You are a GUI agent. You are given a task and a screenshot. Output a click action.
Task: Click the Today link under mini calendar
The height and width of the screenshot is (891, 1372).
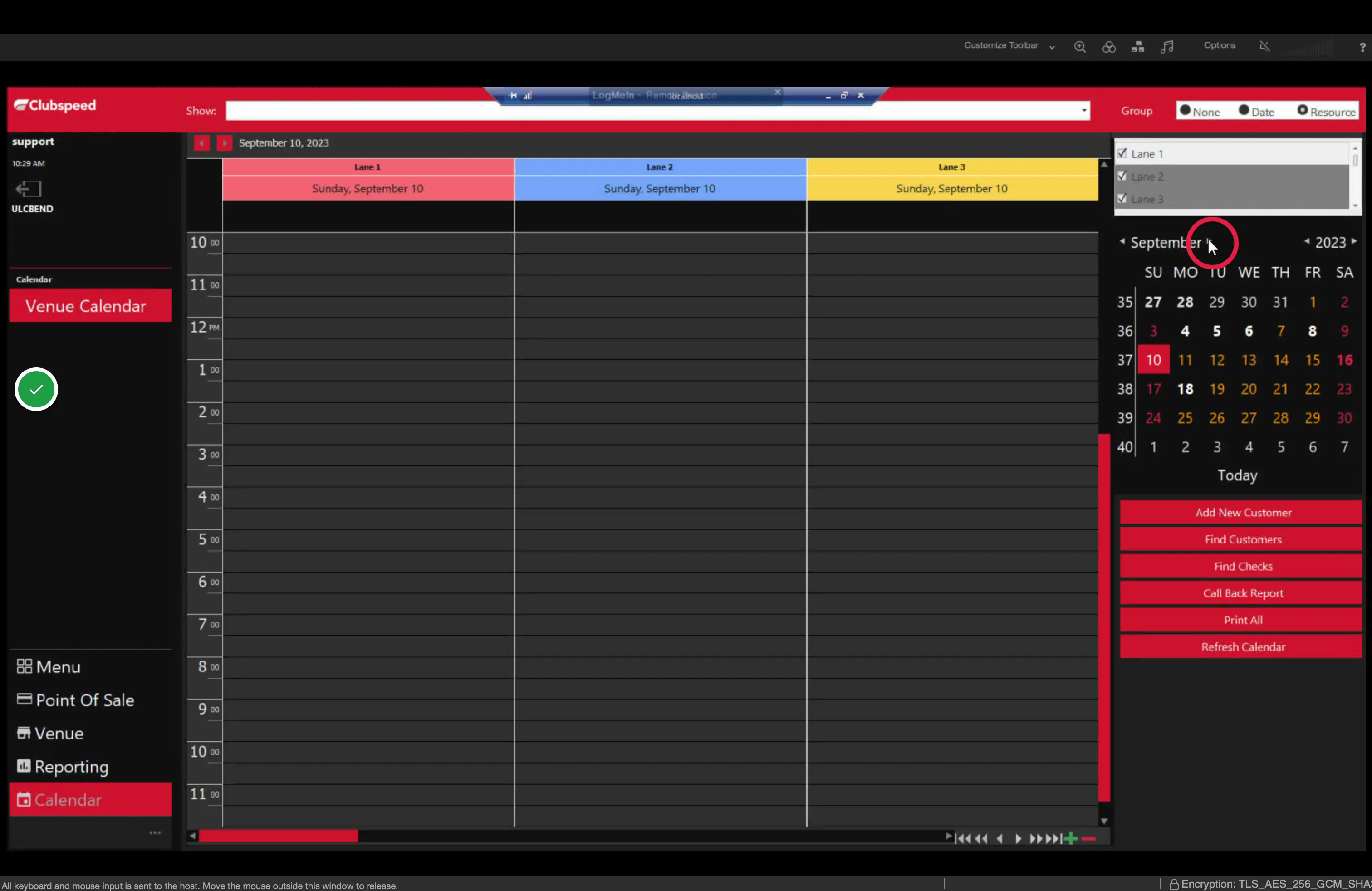tap(1237, 475)
